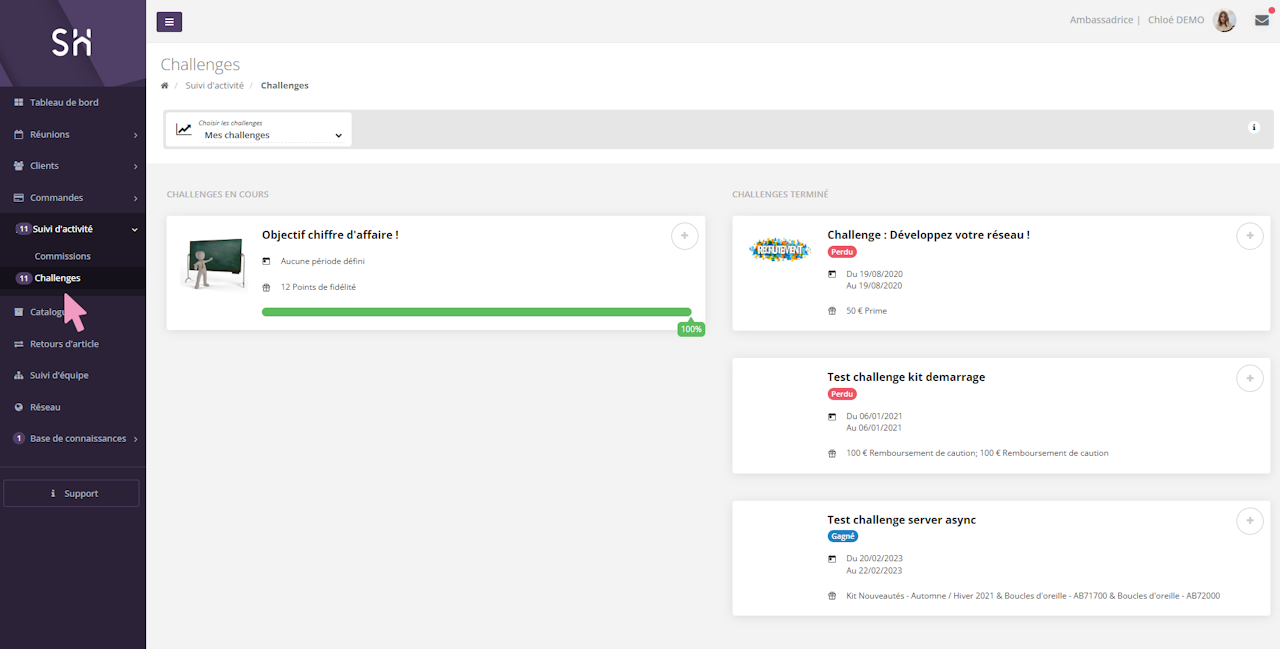Expand the Clients sidebar submenu
The image size is (1280, 649).
coord(72,166)
